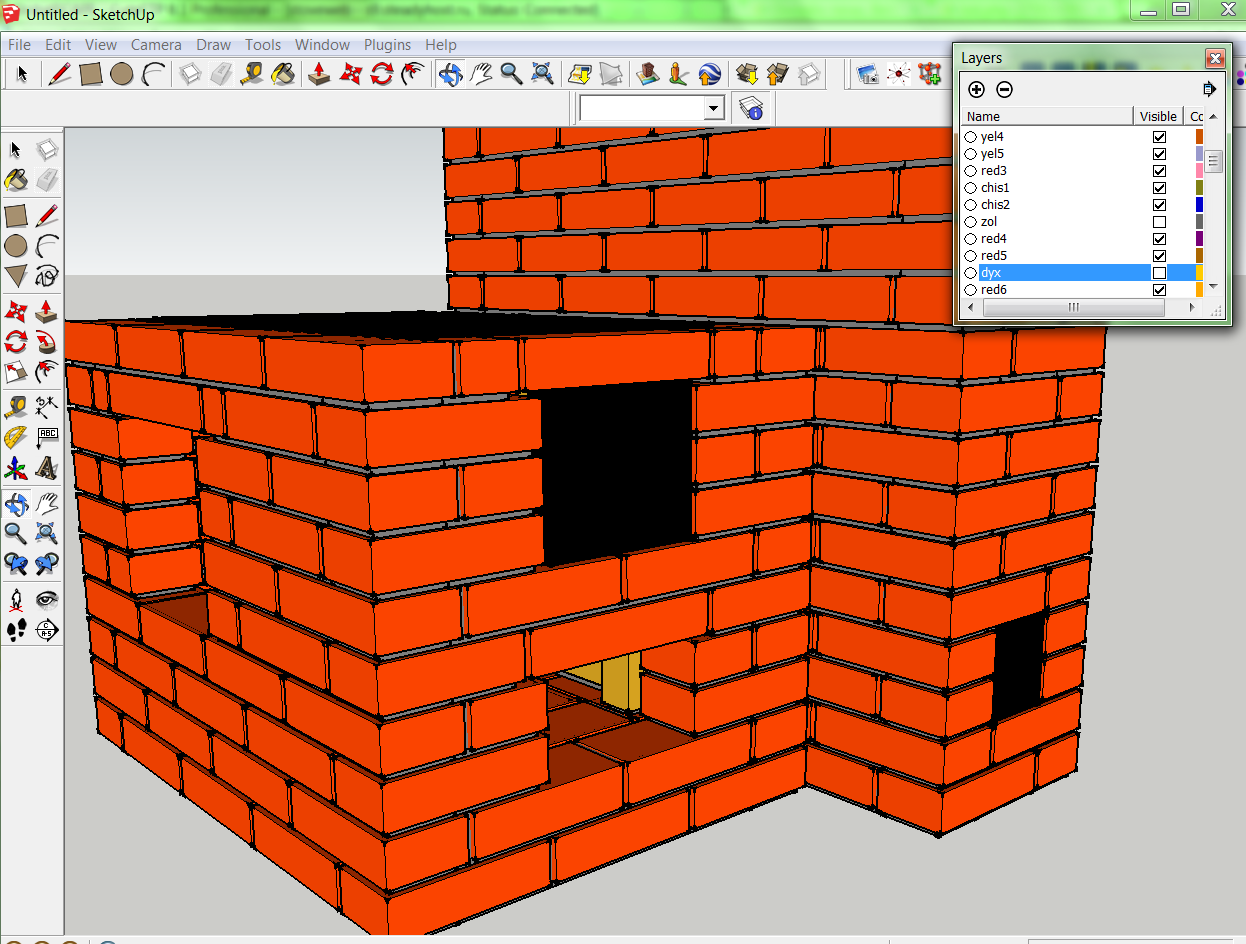
Task: Open the Layers panel details flyout arrow
Action: (x=1209, y=90)
